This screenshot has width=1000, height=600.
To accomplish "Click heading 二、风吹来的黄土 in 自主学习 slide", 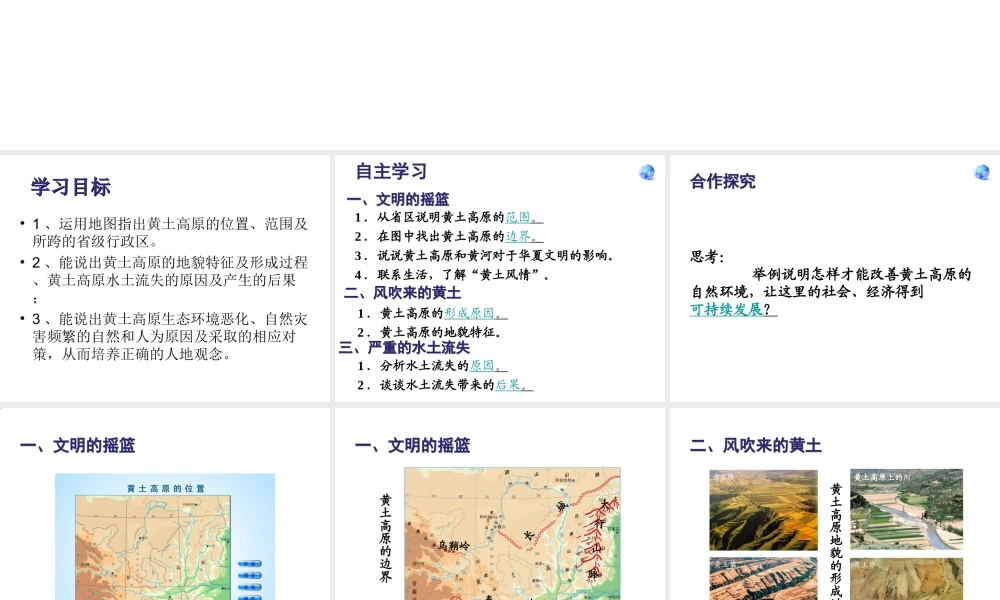I will tap(402, 293).
